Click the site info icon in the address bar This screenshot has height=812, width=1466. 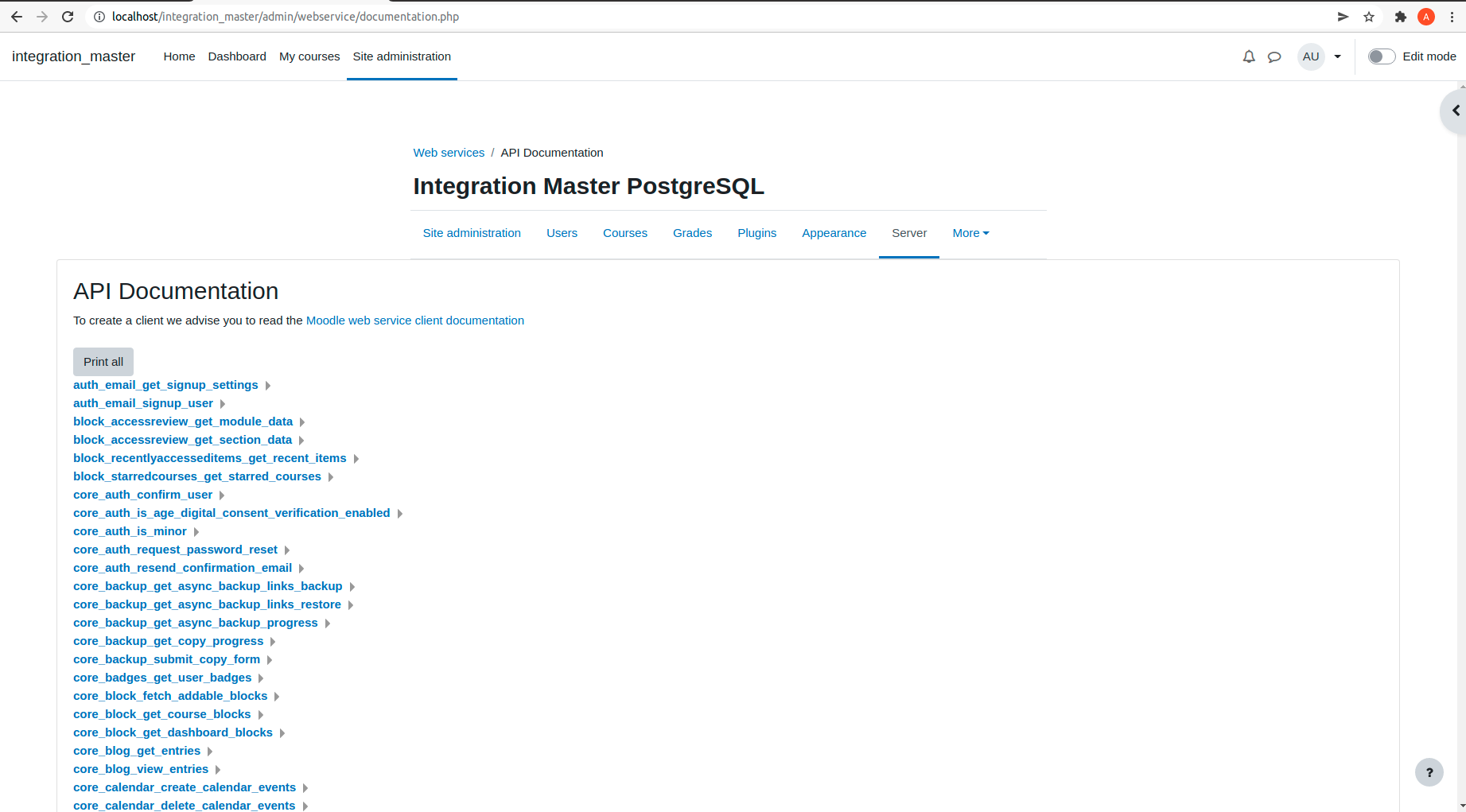tap(99, 17)
